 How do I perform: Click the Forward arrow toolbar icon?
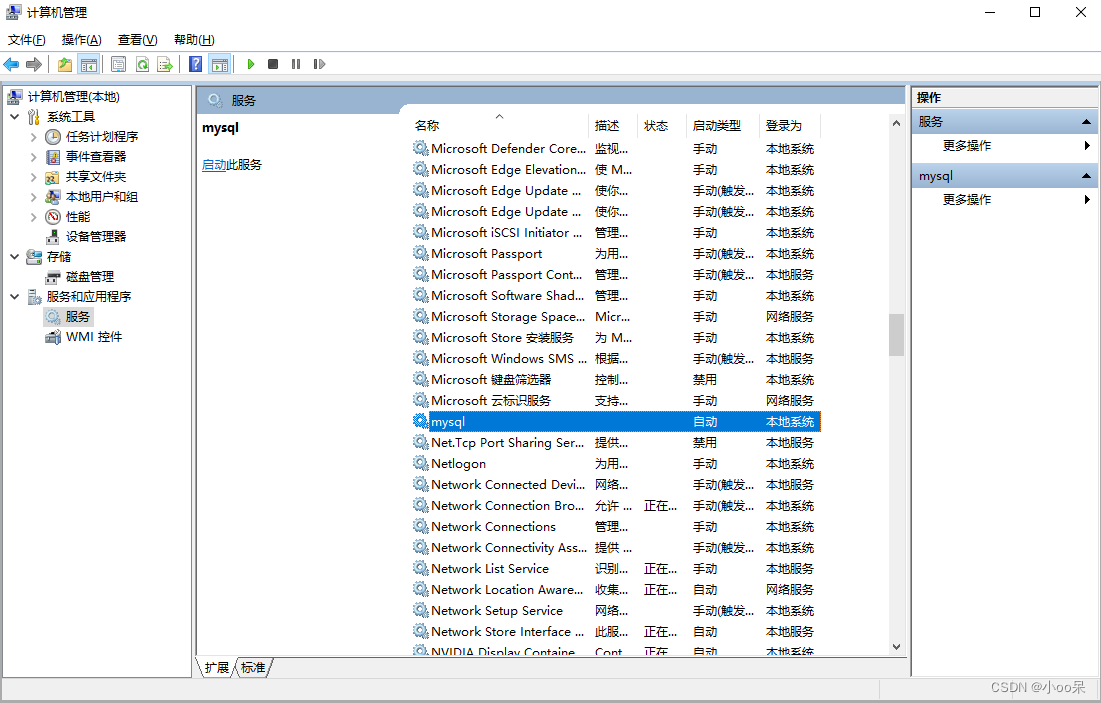[x=34, y=65]
